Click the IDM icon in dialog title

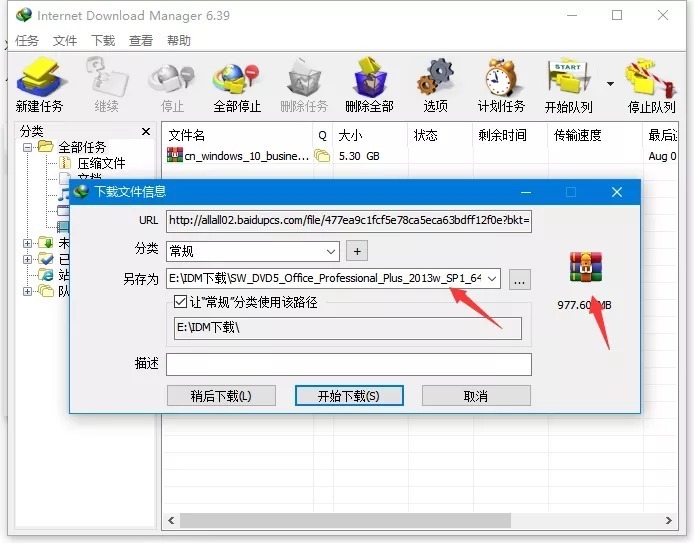pyautogui.click(x=81, y=192)
